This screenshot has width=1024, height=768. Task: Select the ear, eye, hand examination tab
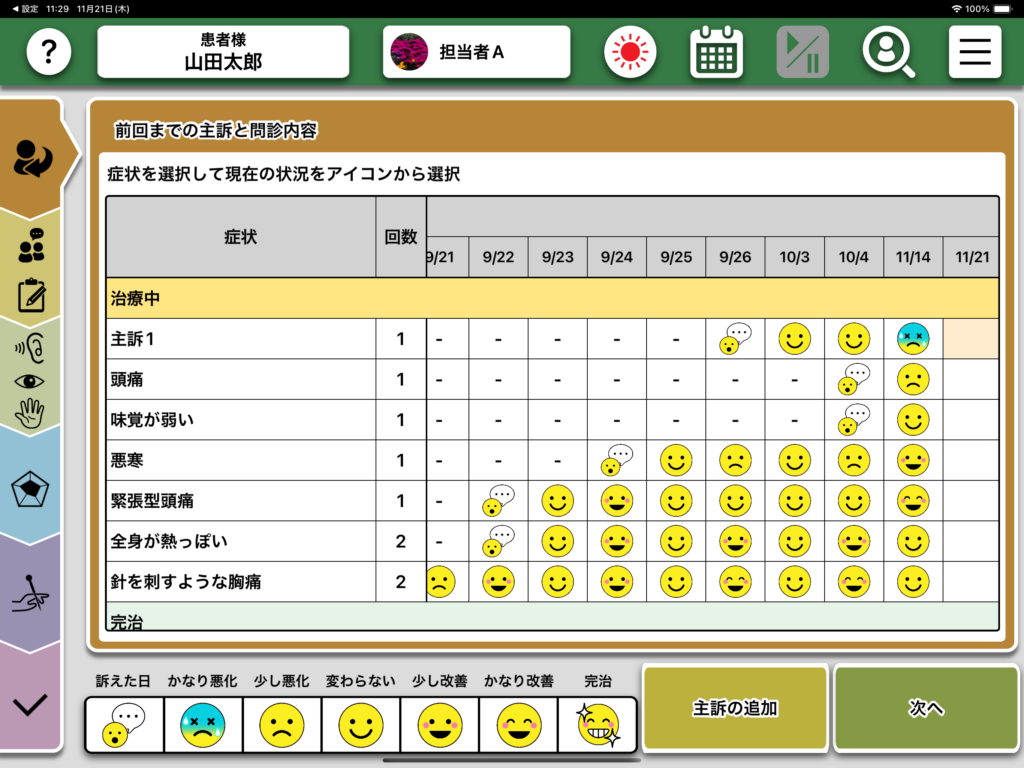(x=32, y=380)
